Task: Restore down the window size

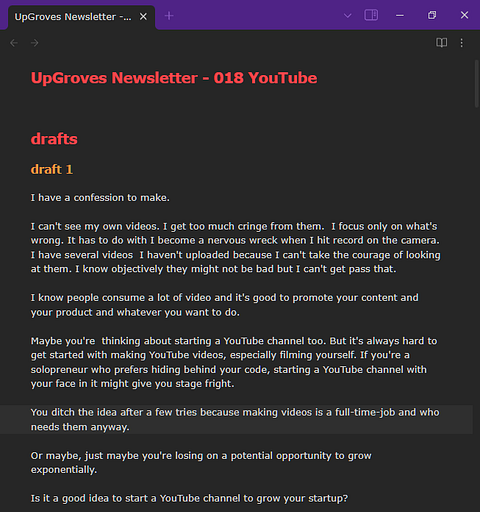Action: (x=432, y=15)
